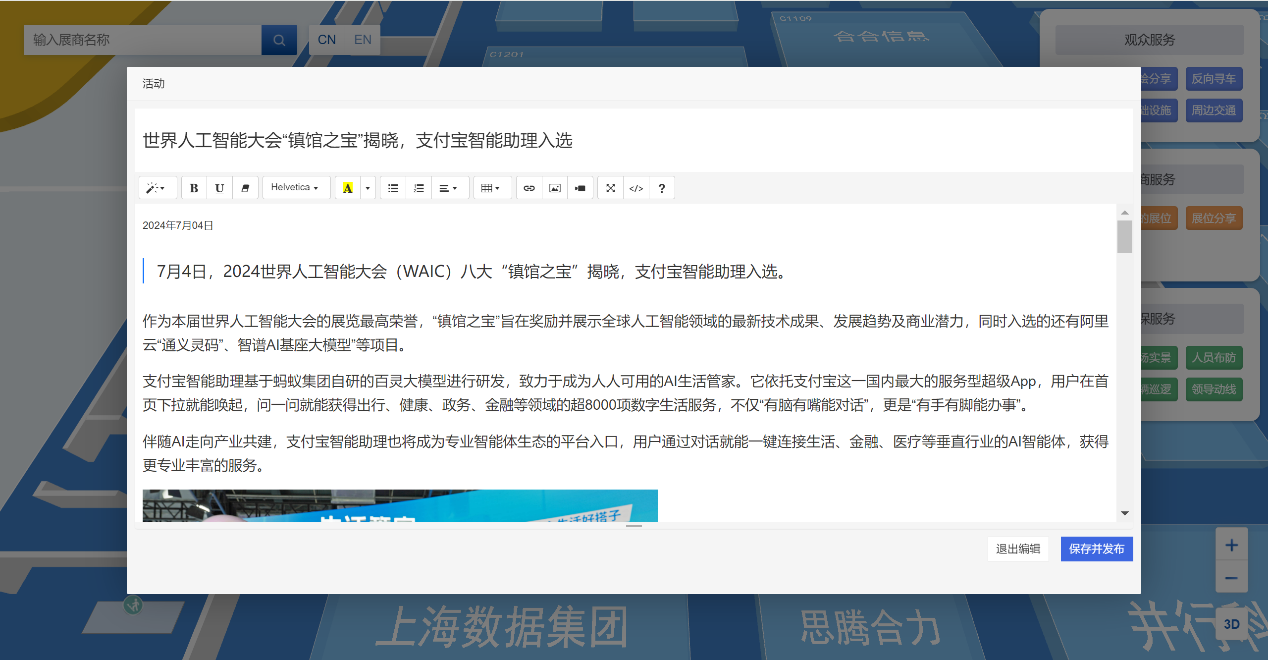Switch language to CN
1268x660 pixels.
(x=327, y=40)
